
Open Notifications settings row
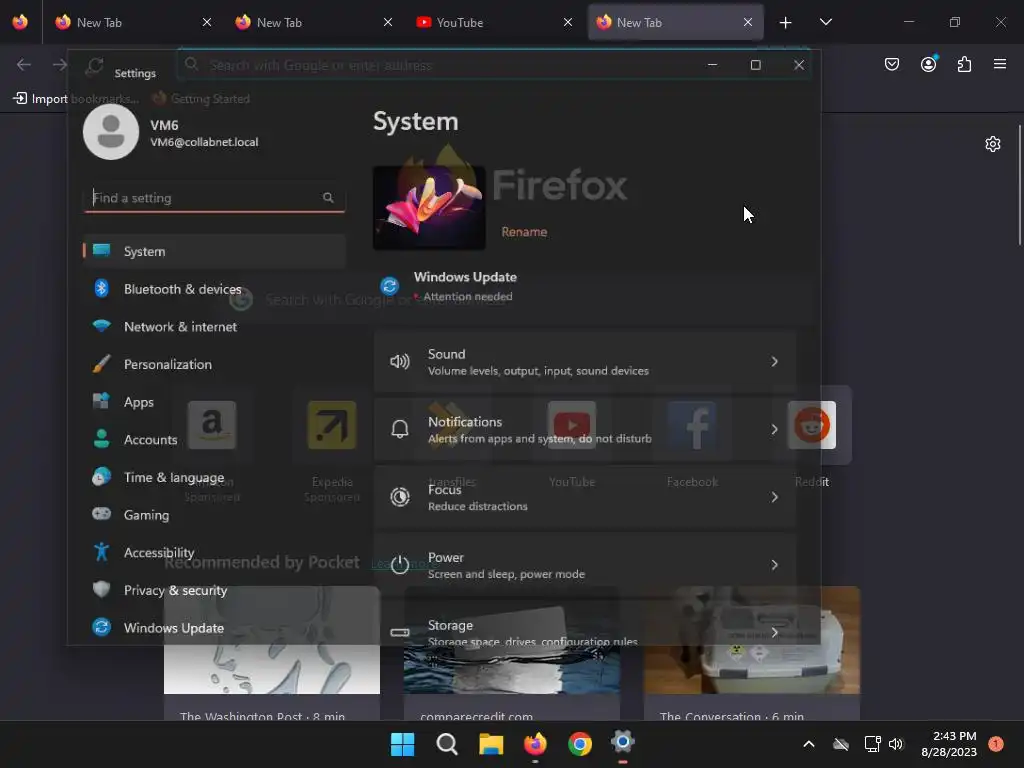[x=585, y=430]
